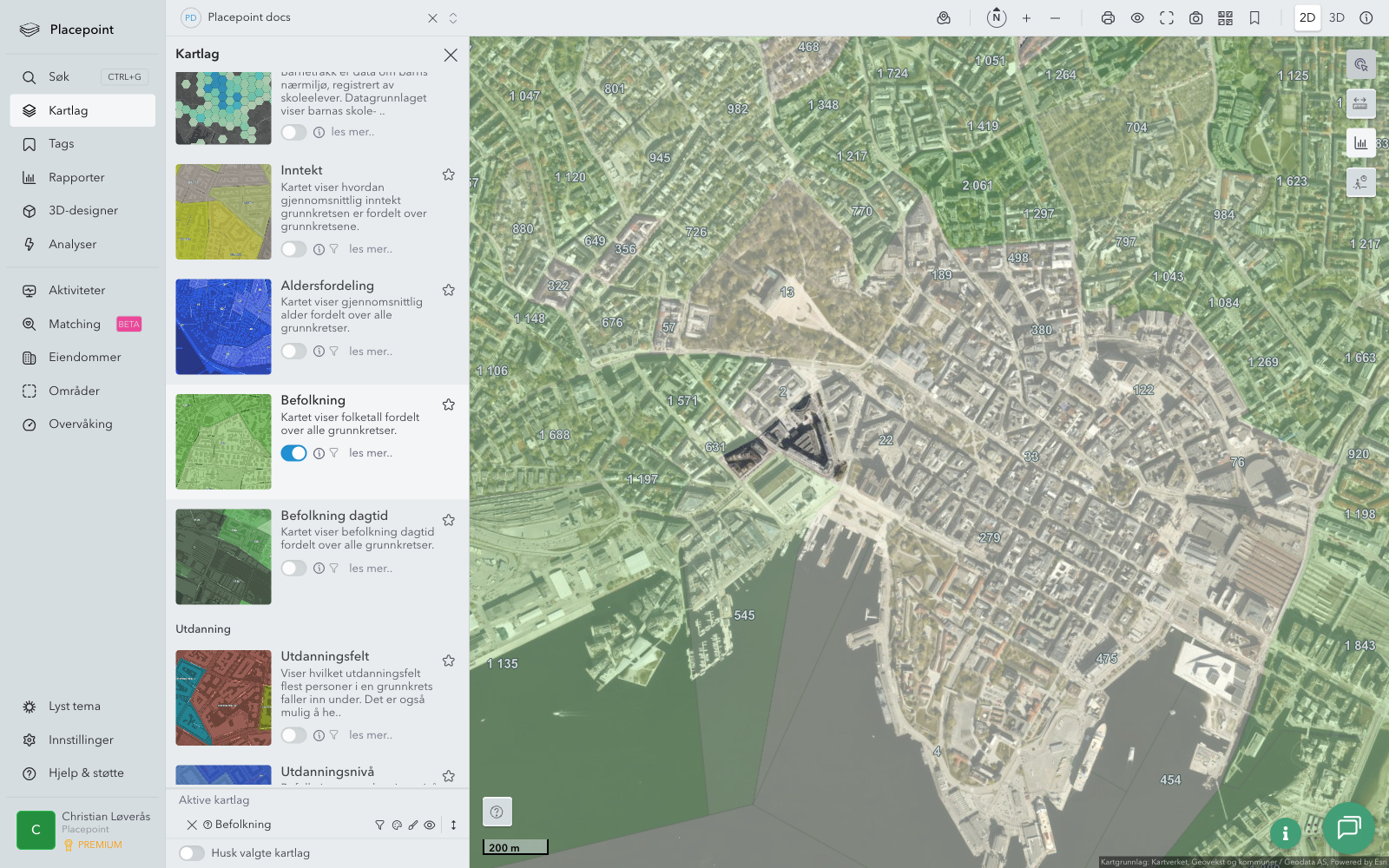This screenshot has height=868, width=1389.
Task: Expand active layers panel with vertical arrows
Action: (453, 825)
